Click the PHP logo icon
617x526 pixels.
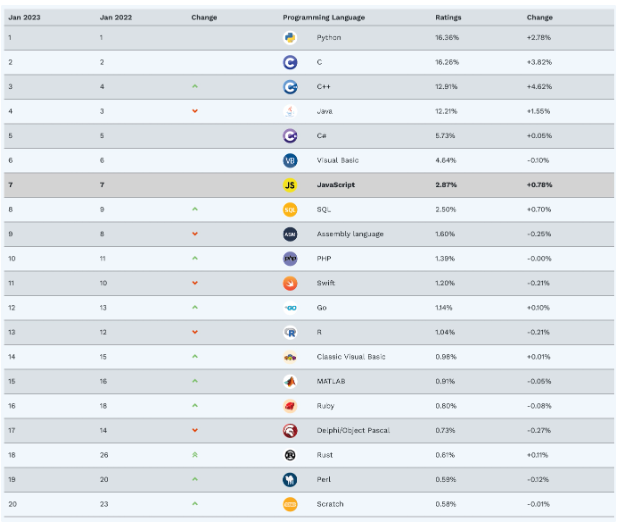(x=290, y=258)
